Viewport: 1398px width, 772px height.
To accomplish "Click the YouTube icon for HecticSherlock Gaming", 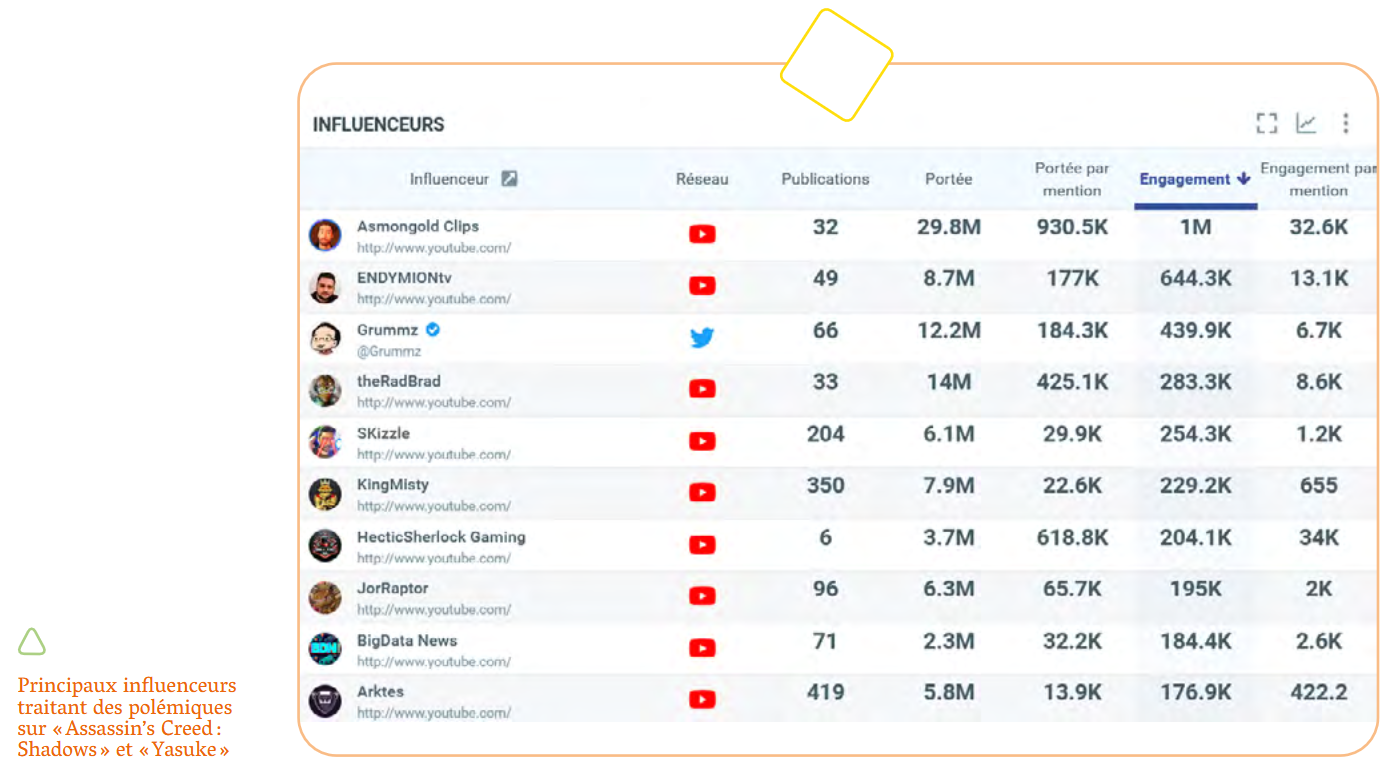I will click(x=702, y=545).
